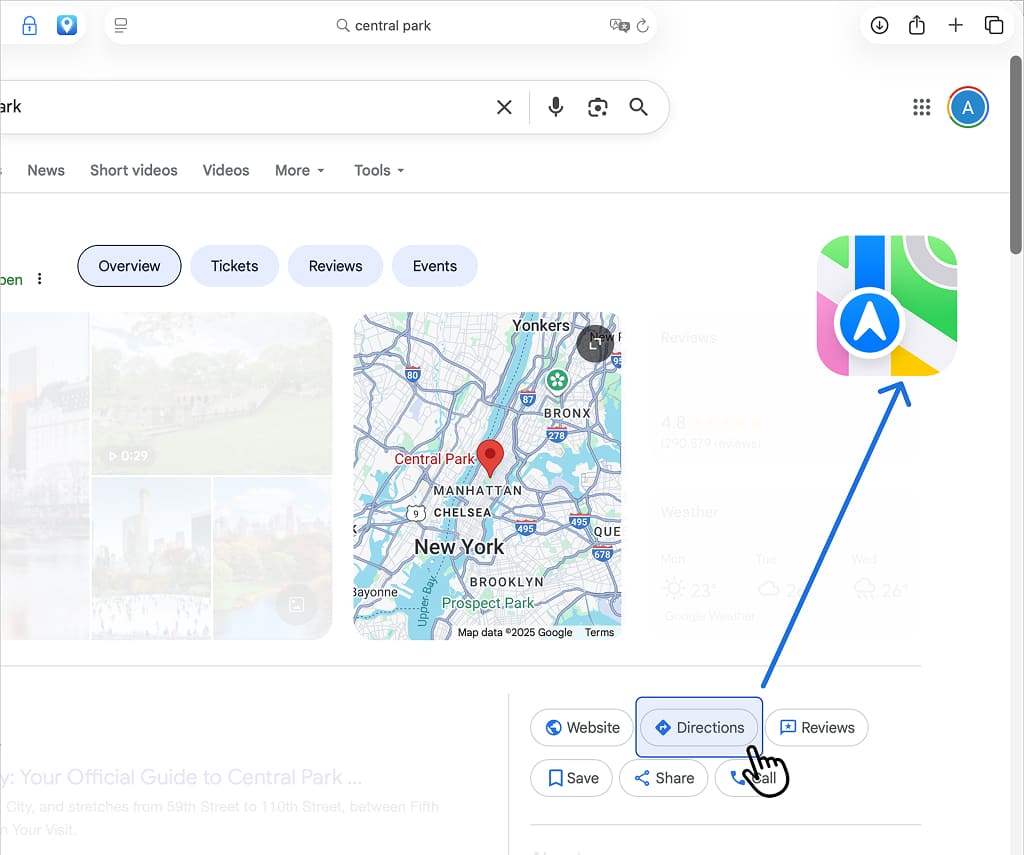Click the voice search microphone icon

coord(556,107)
